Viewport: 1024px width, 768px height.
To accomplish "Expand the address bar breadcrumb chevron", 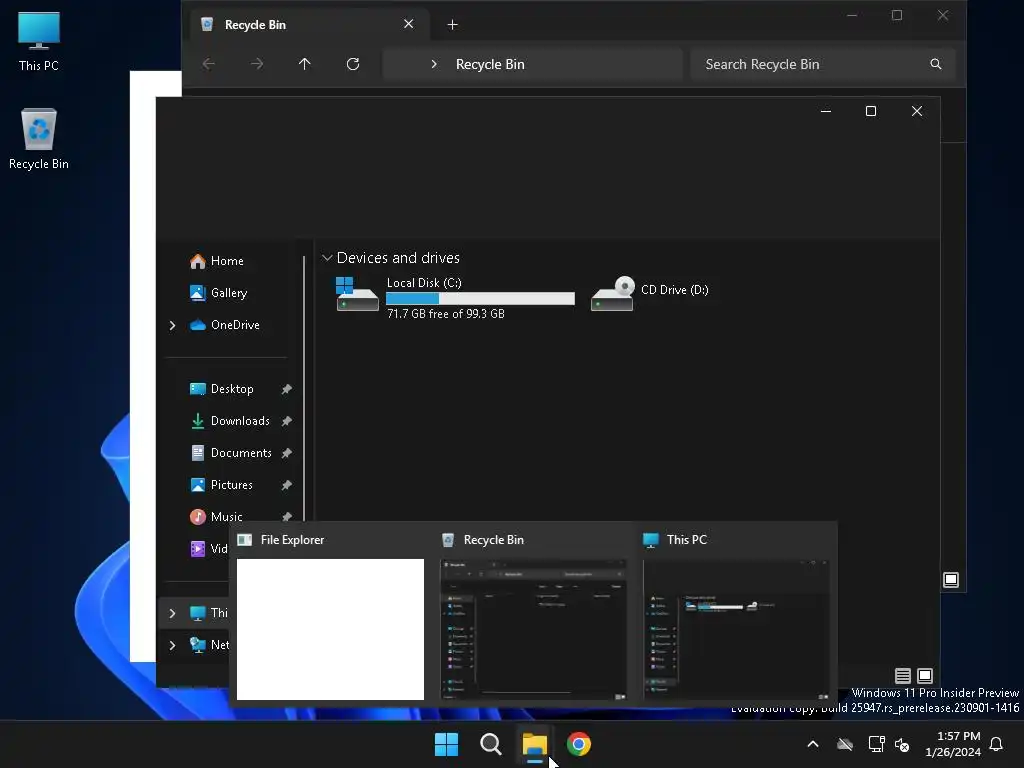I will tap(434, 64).
